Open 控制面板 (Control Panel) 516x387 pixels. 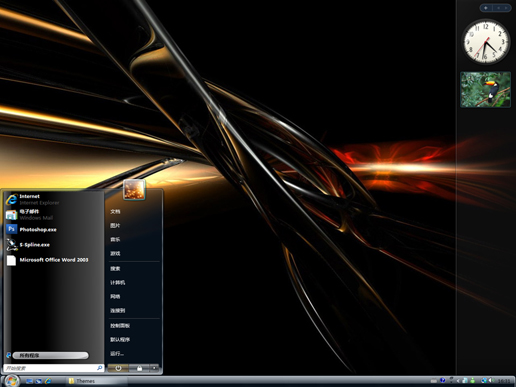click(120, 326)
